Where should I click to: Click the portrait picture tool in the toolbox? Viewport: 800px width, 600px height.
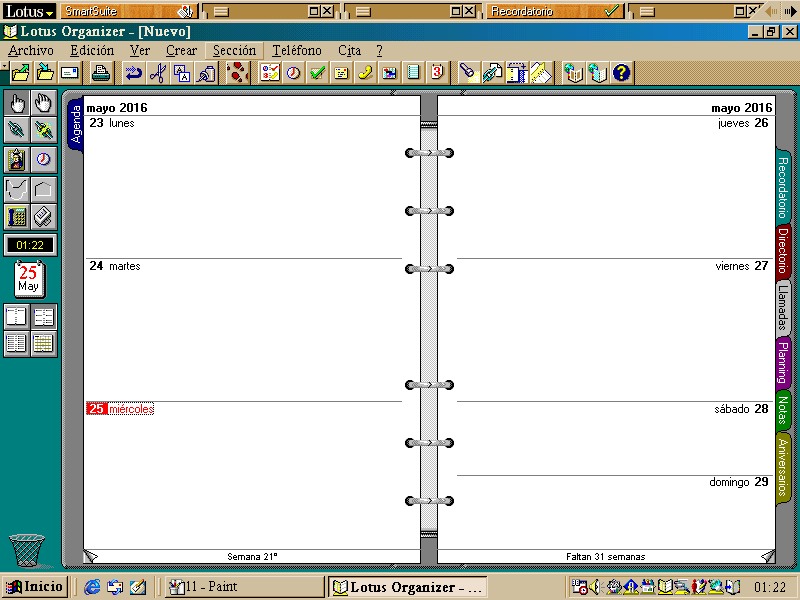coord(17,160)
